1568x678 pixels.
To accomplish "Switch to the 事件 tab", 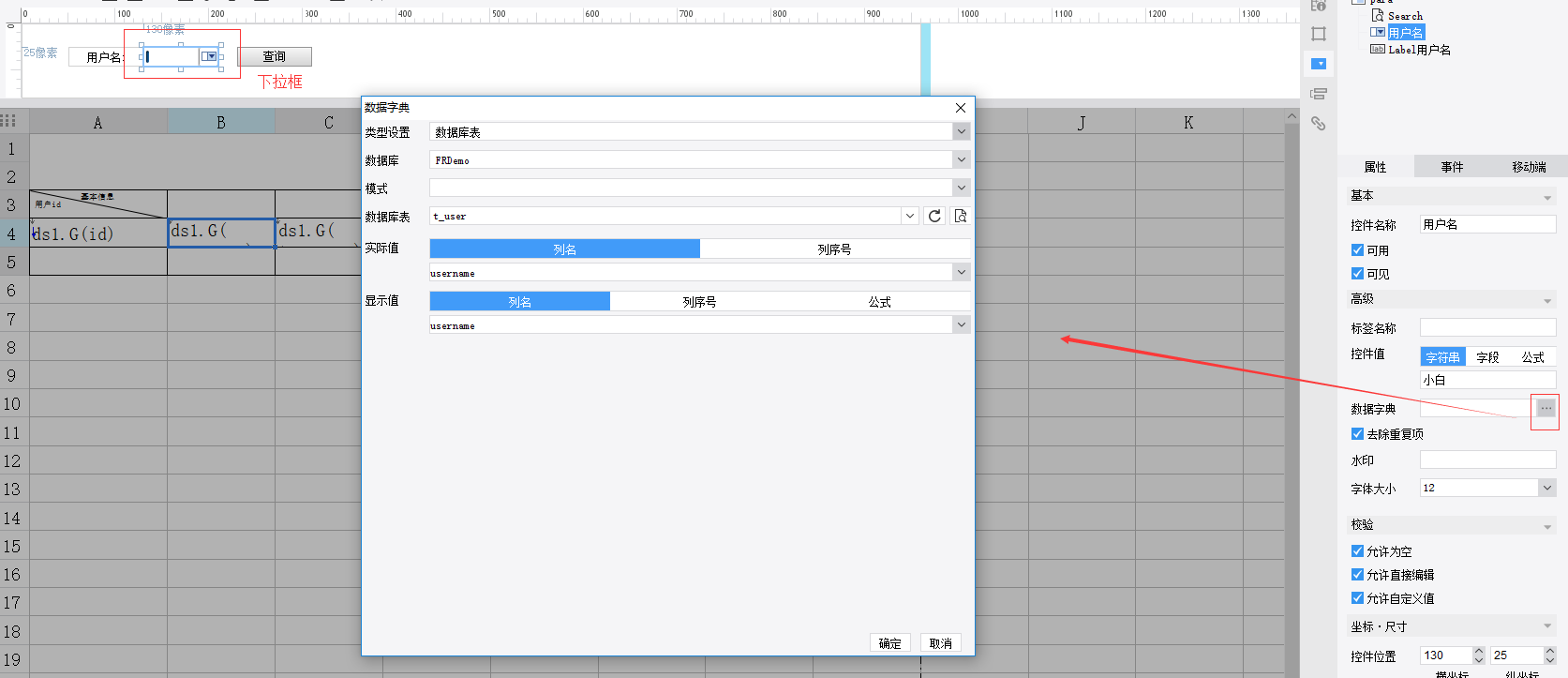I will pyautogui.click(x=1452, y=167).
